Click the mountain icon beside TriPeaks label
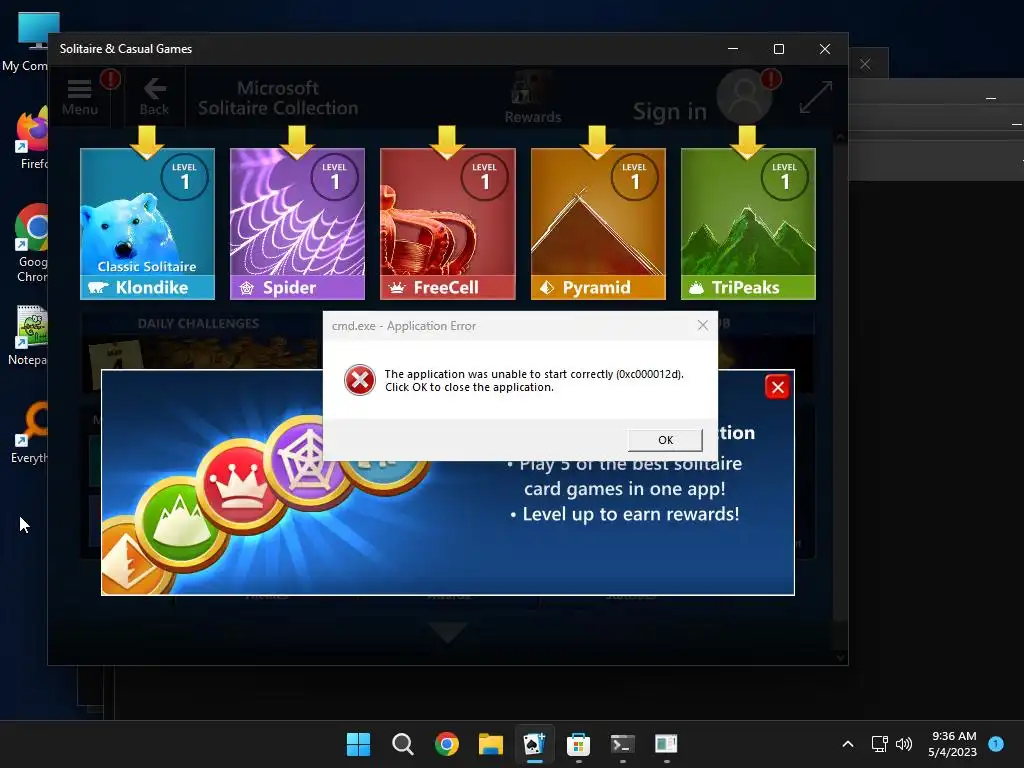The width and height of the screenshot is (1024, 768). point(697,288)
